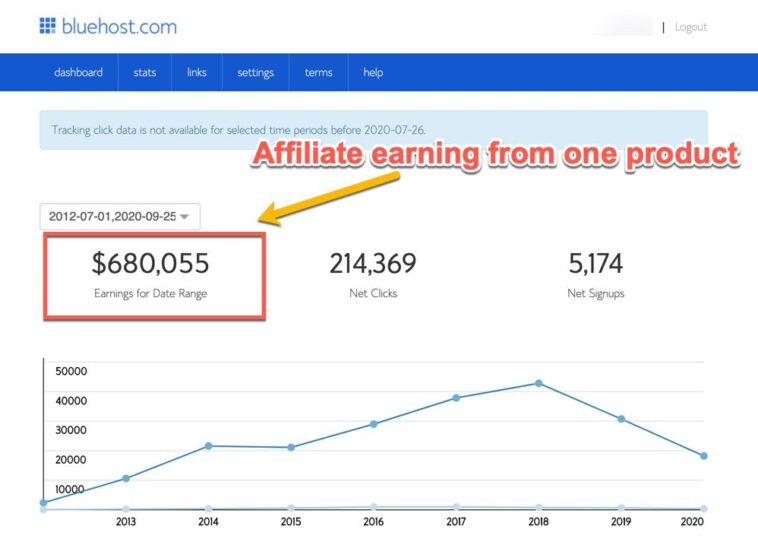Switch to the stats tab

pos(145,73)
